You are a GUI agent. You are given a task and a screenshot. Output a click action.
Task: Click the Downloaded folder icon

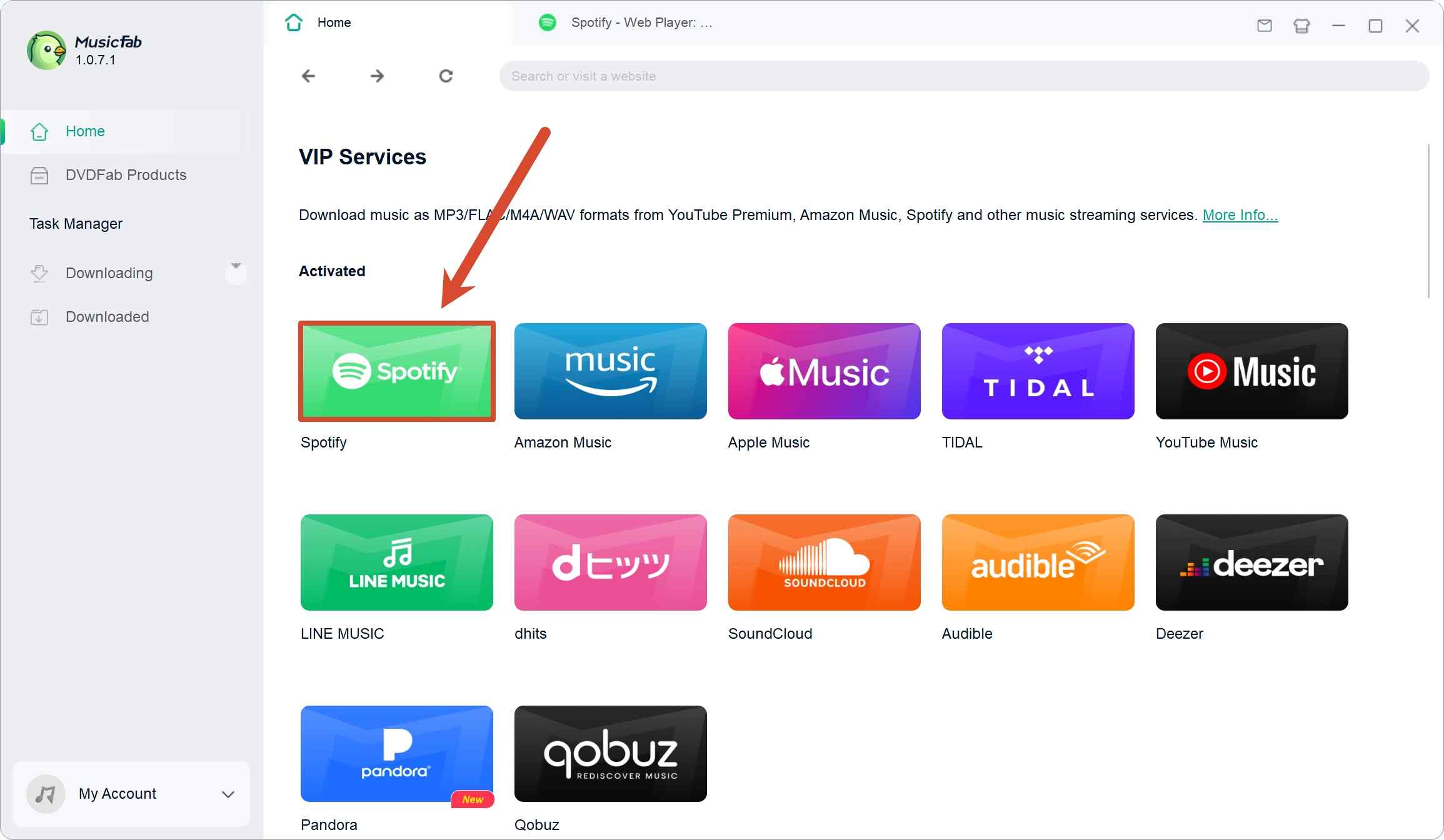[x=39, y=317]
